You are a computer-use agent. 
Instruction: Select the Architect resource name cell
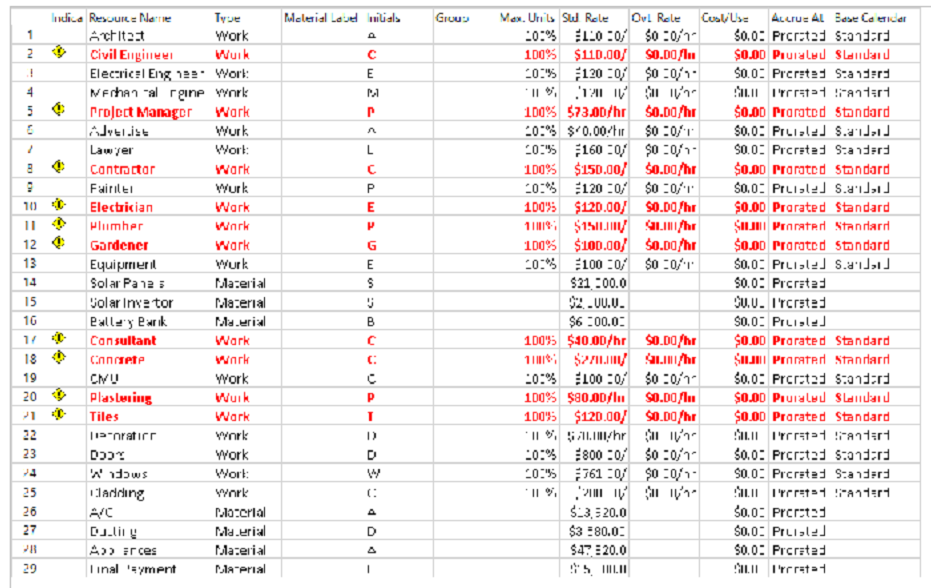click(119, 35)
